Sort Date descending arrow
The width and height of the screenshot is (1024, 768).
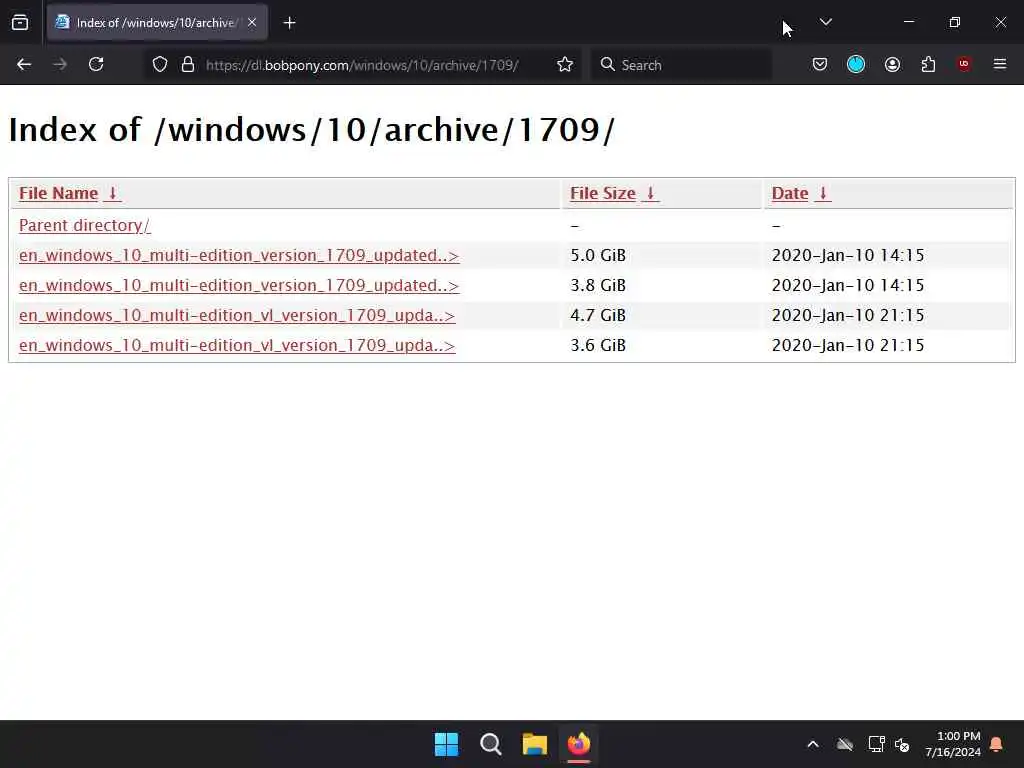(x=823, y=193)
